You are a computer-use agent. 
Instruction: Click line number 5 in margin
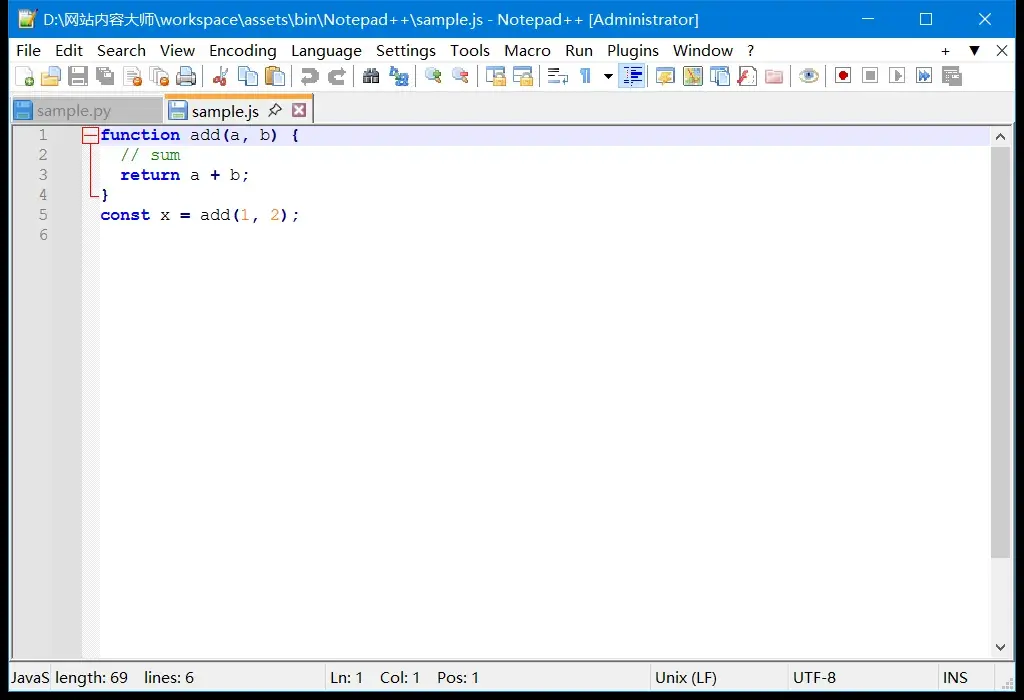(x=43, y=215)
